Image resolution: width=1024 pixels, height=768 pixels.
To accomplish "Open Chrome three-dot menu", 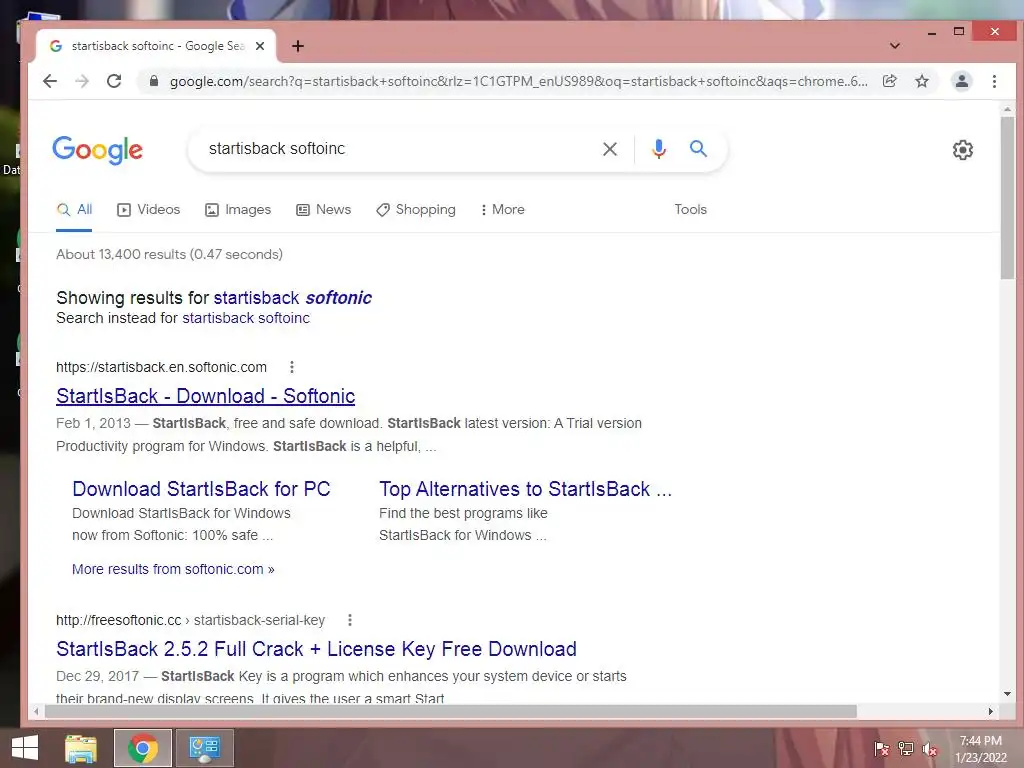I will [994, 81].
